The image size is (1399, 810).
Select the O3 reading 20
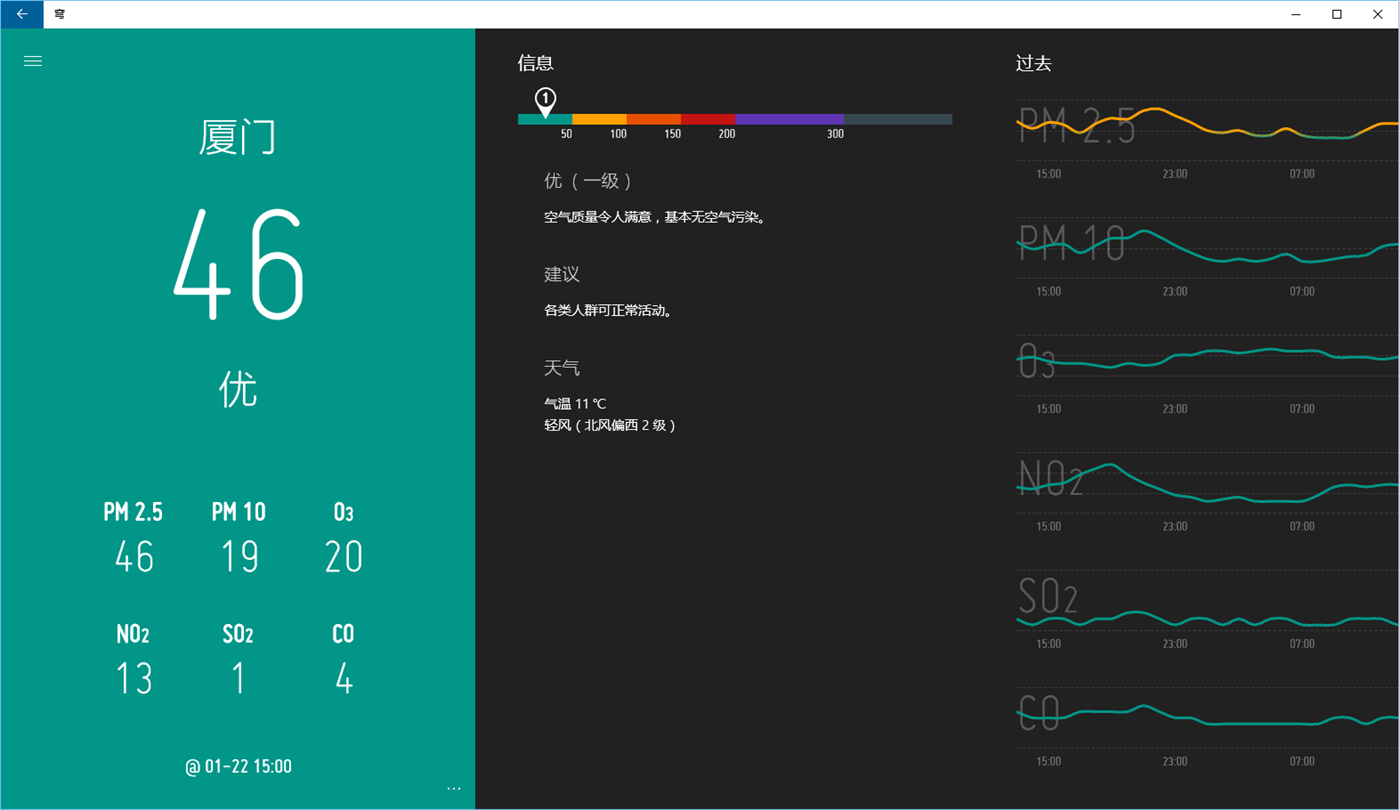pos(344,557)
